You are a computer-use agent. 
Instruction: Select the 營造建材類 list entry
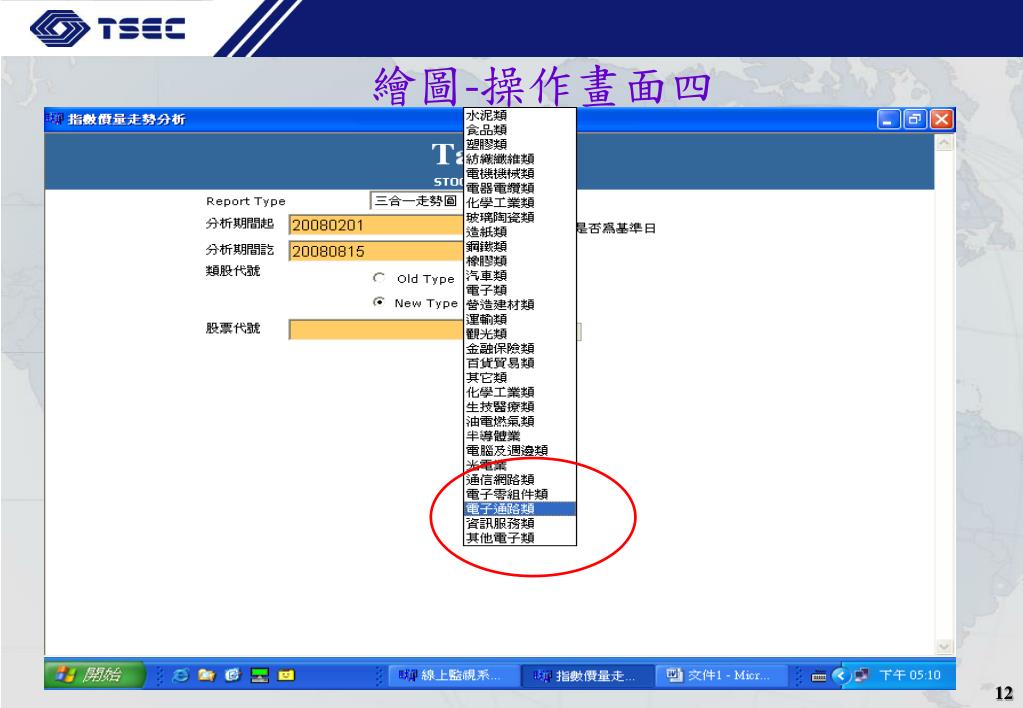519,305
